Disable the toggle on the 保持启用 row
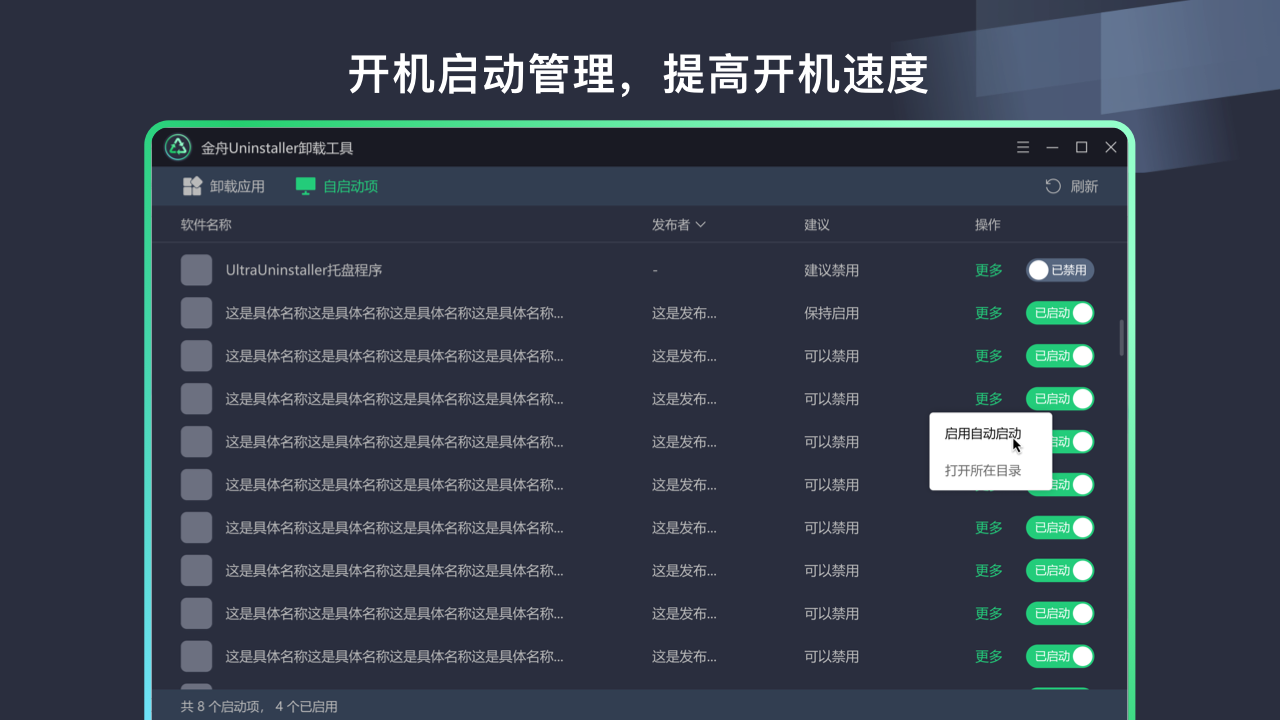The image size is (1280, 720). [1059, 312]
